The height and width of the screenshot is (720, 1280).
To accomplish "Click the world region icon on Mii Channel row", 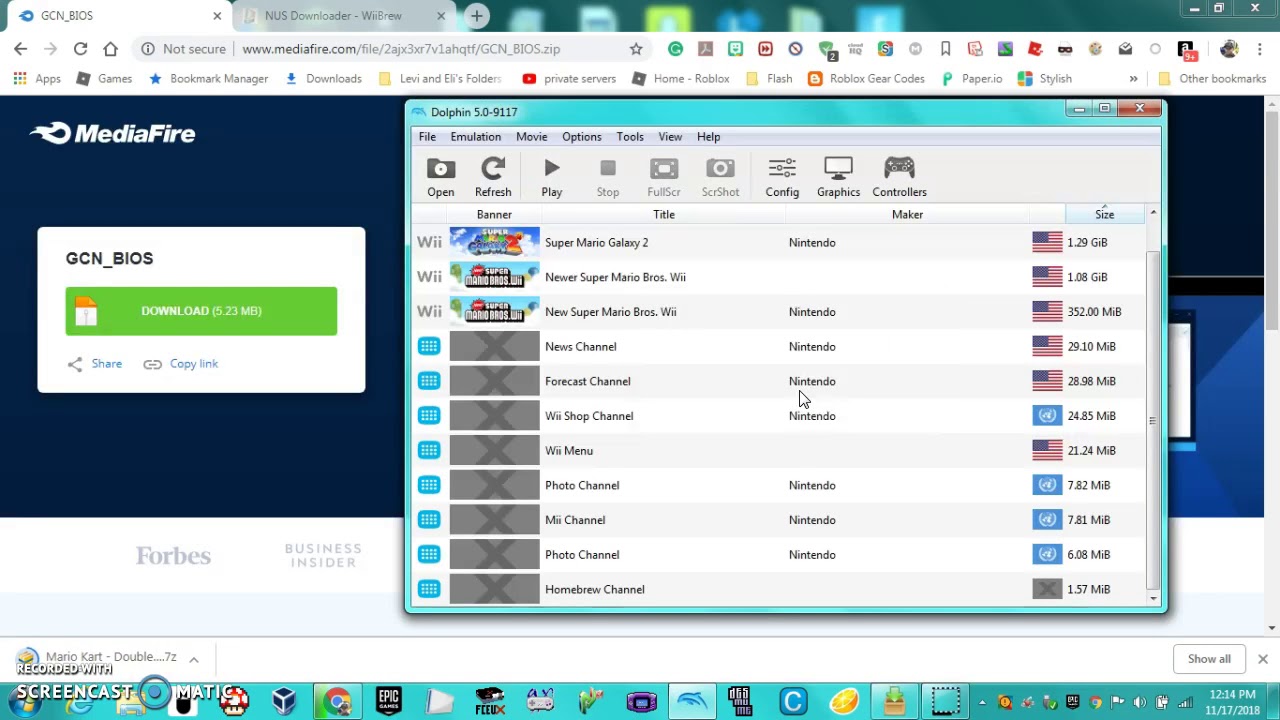I will 1047,520.
